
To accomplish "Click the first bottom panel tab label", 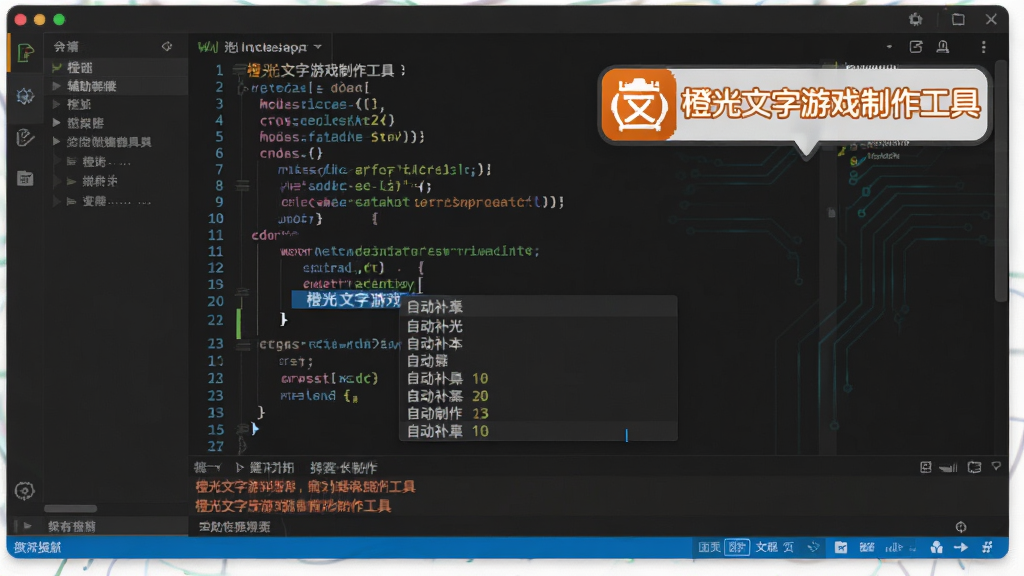I will [x=207, y=468].
